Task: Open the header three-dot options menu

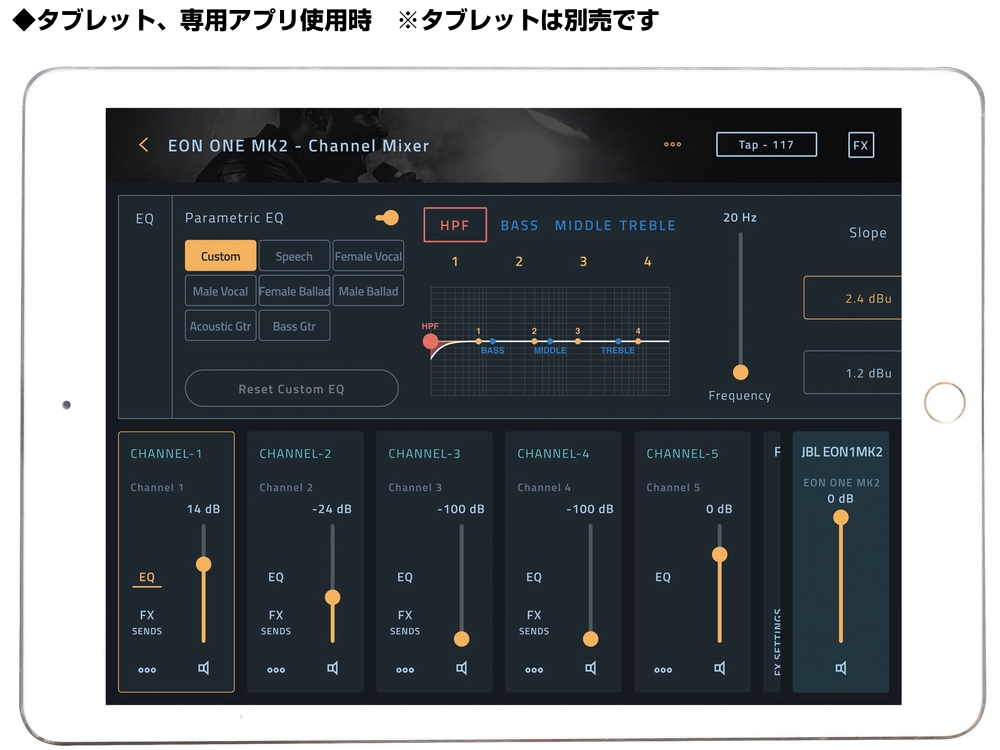Action: 672,145
